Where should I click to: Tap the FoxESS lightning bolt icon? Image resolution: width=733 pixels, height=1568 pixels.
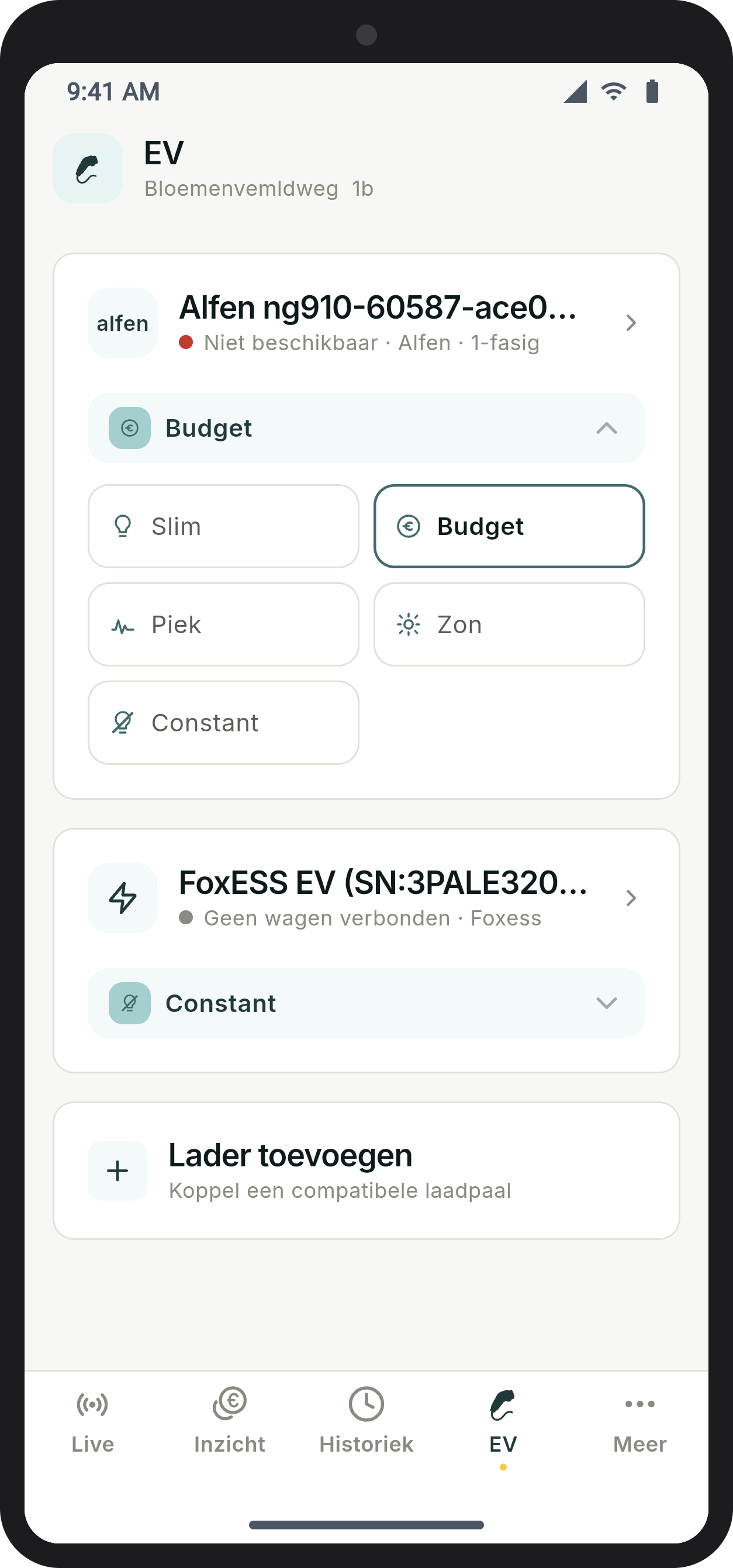click(x=122, y=898)
